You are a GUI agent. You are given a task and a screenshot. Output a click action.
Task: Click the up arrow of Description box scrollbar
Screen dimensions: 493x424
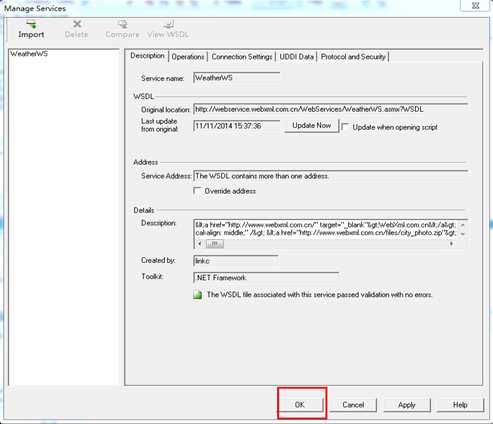click(x=463, y=225)
